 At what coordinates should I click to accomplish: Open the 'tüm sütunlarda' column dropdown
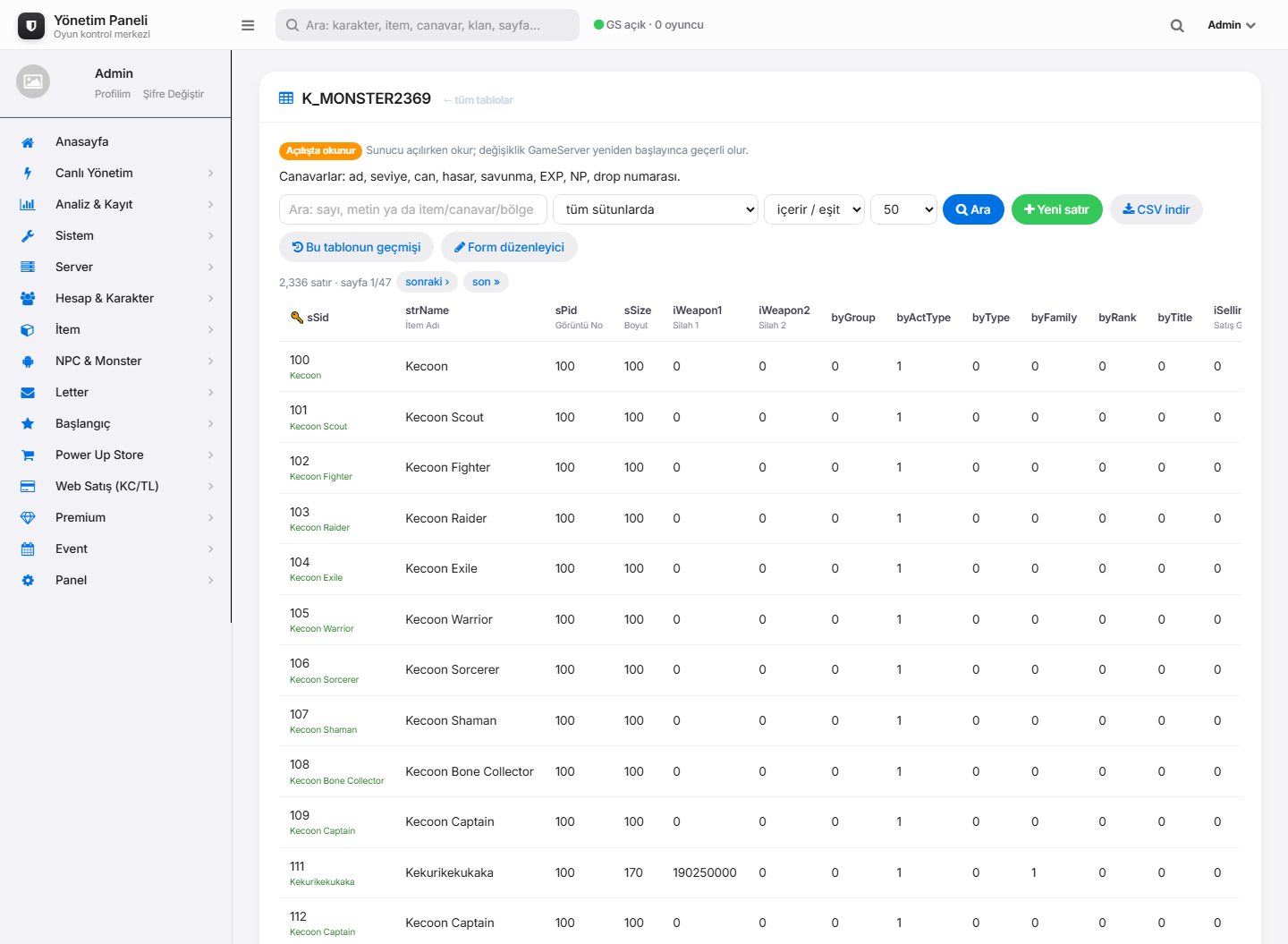656,209
